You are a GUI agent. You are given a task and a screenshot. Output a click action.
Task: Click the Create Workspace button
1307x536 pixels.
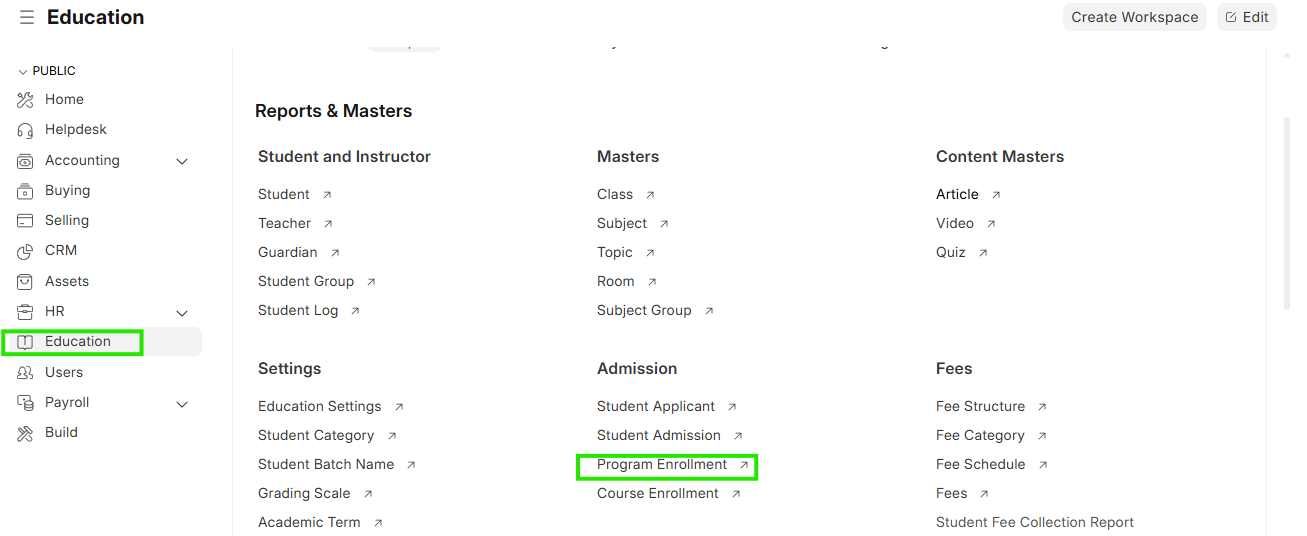coord(1134,17)
